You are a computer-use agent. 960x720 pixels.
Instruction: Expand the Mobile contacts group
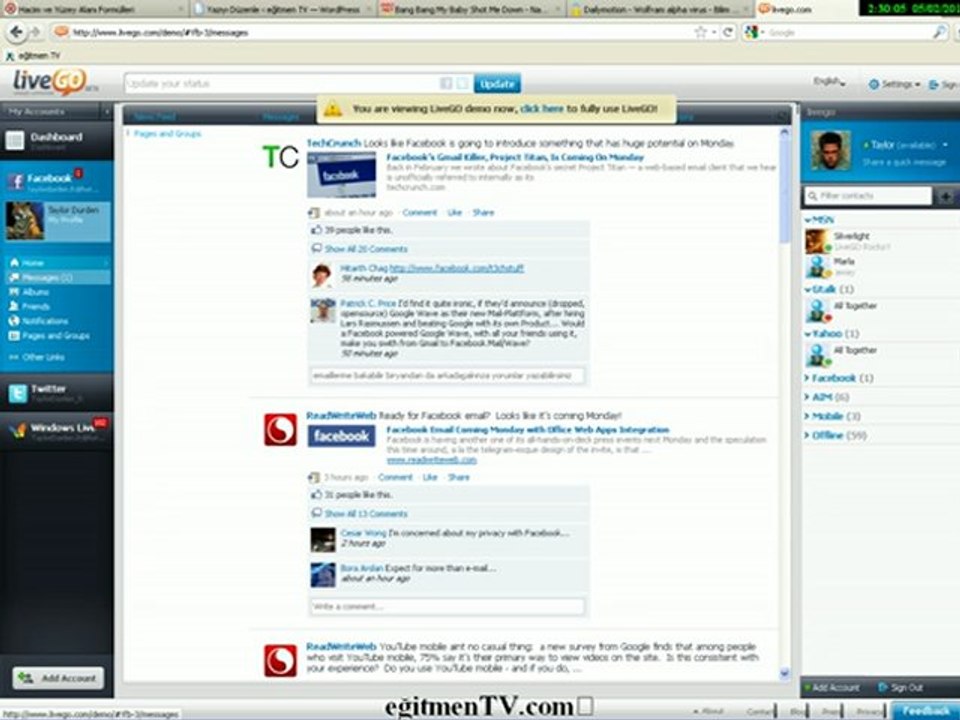coord(832,416)
